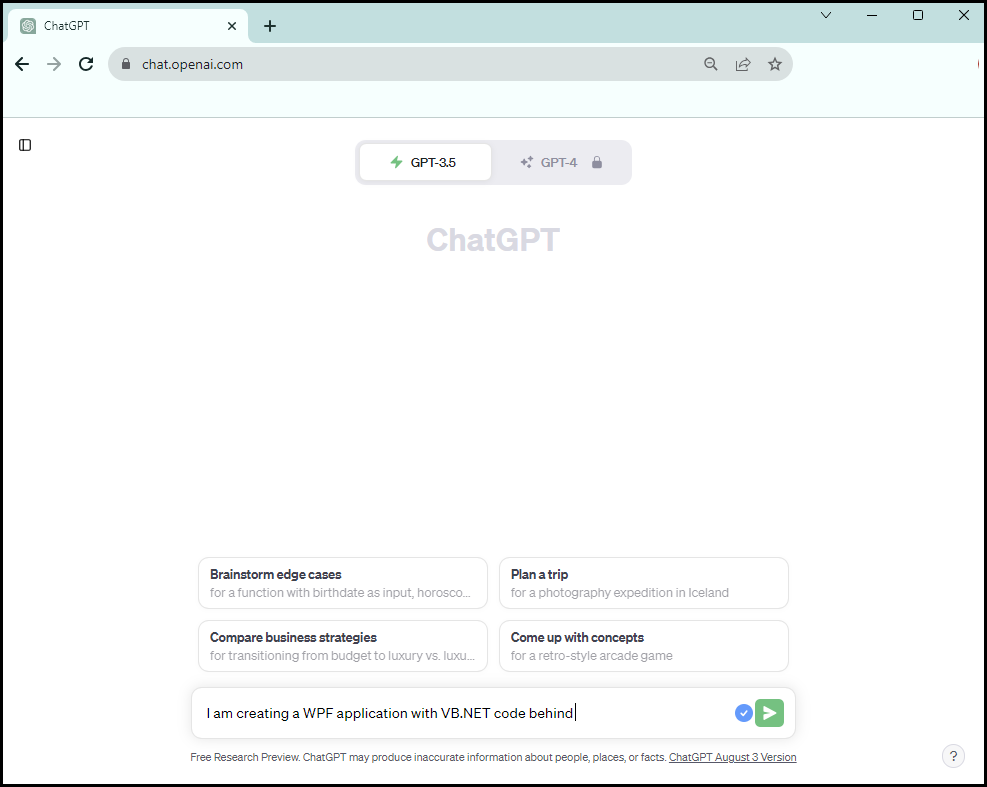Choose the Come up with concepts suggestion
The image size is (987, 787).
pos(643,646)
